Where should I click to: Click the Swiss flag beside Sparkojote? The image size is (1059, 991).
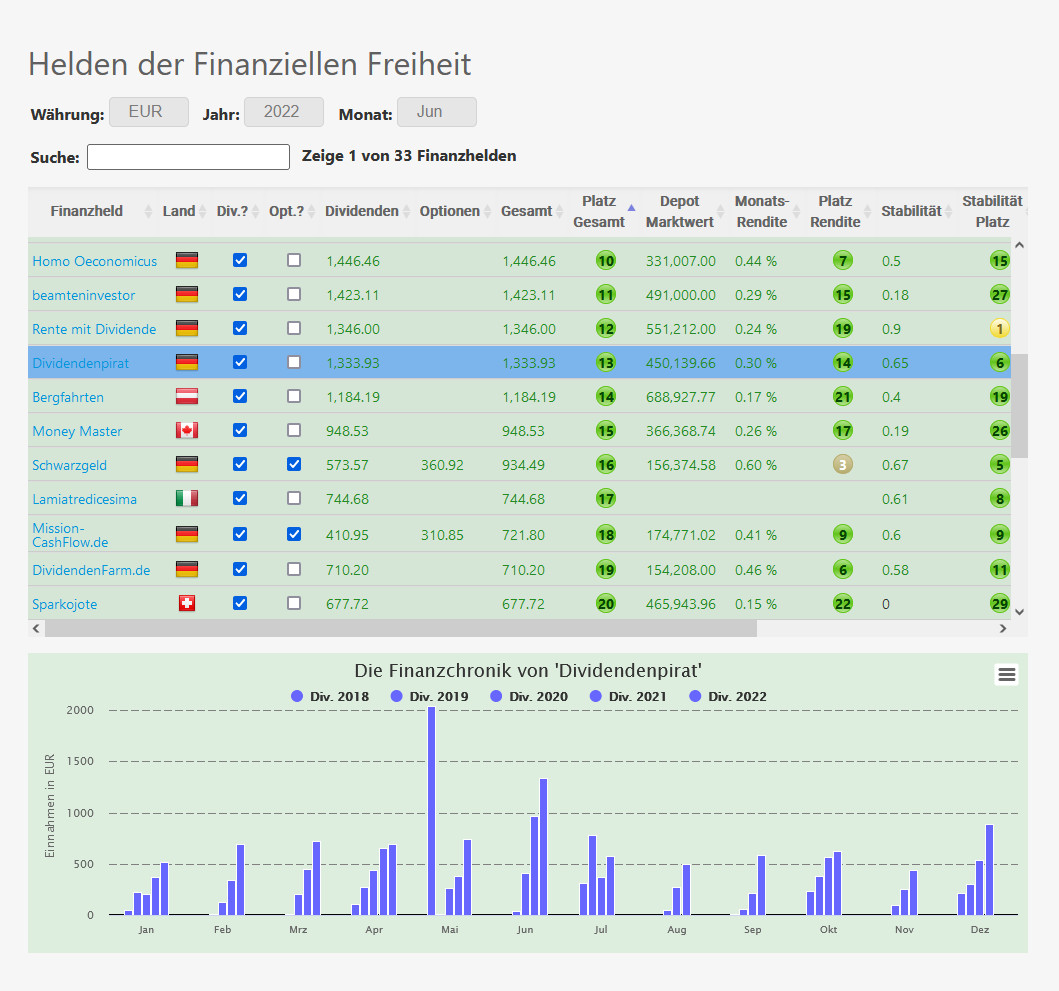[186, 604]
